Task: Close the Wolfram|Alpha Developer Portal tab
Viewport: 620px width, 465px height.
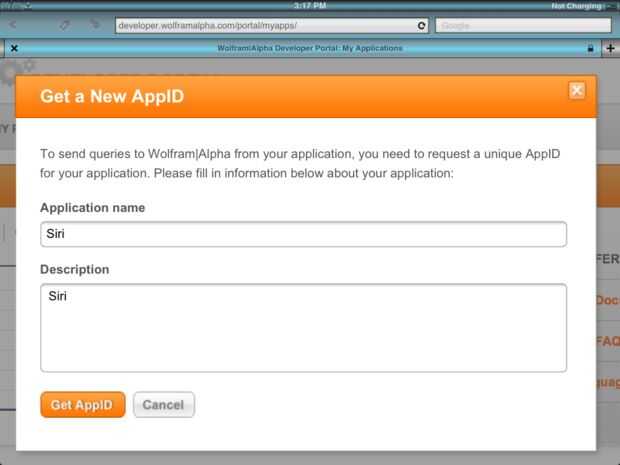Action: (x=14, y=48)
